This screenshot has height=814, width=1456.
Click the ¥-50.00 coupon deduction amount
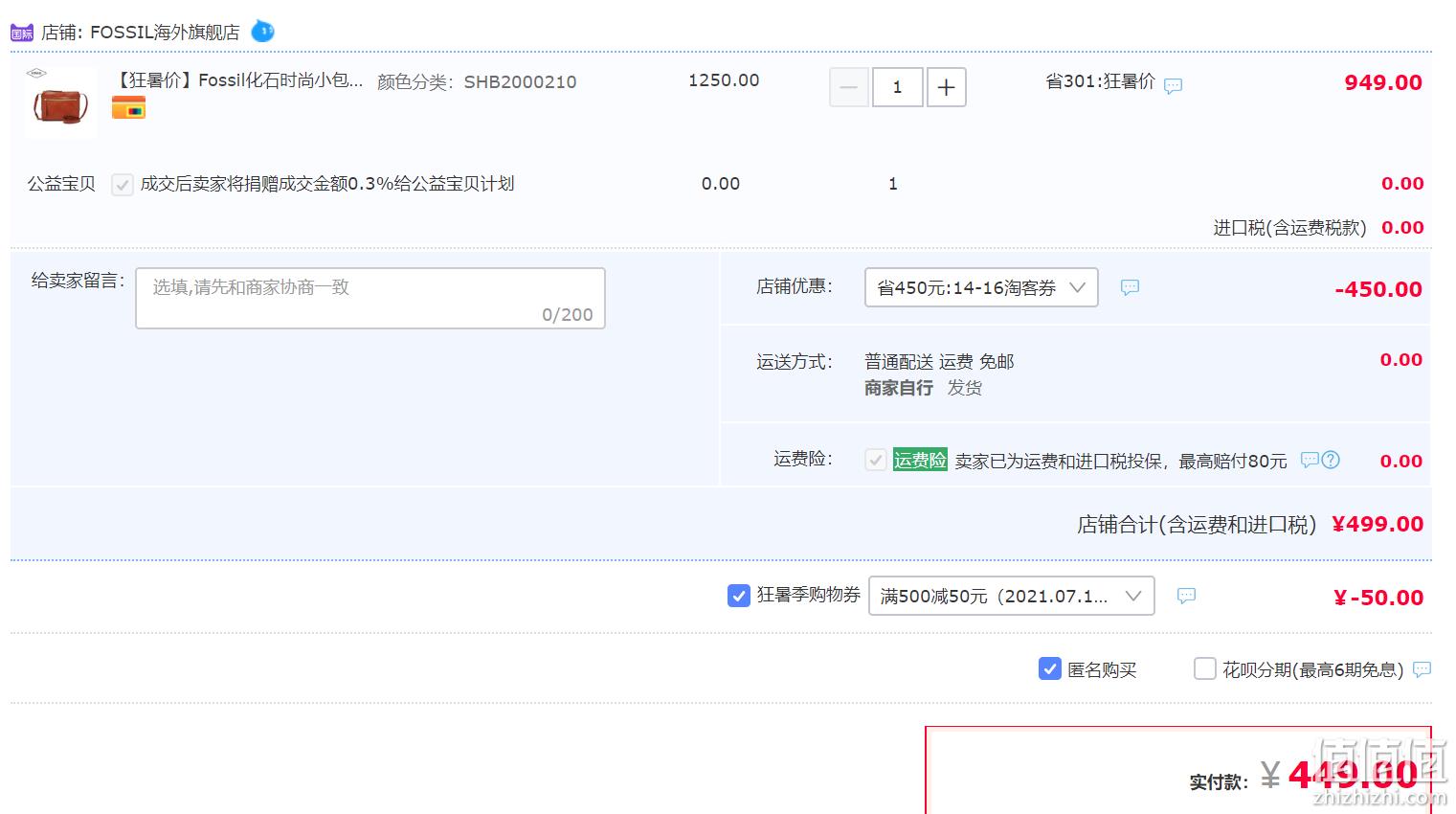[x=1378, y=598]
